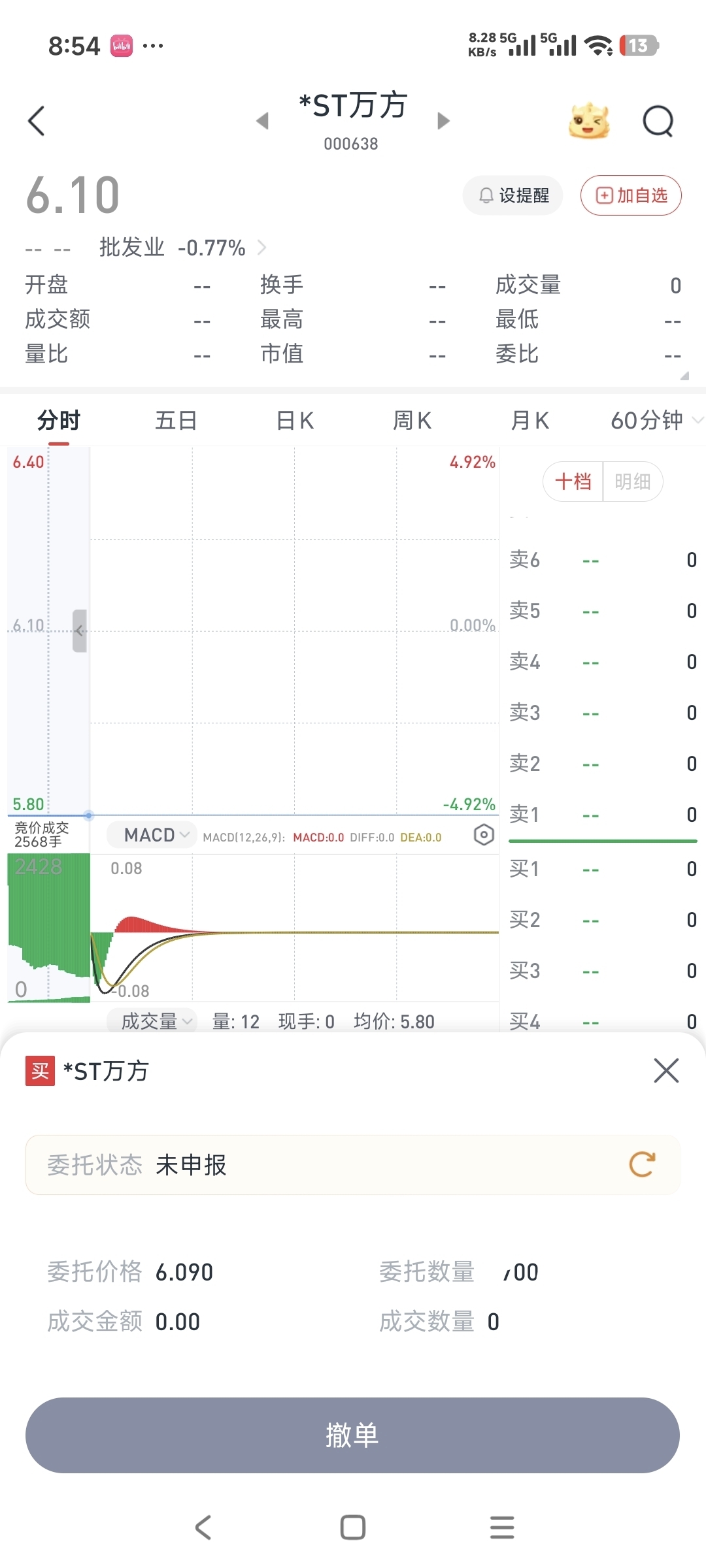Open the stock search magnifier
This screenshot has width=706, height=1568.
tap(658, 121)
